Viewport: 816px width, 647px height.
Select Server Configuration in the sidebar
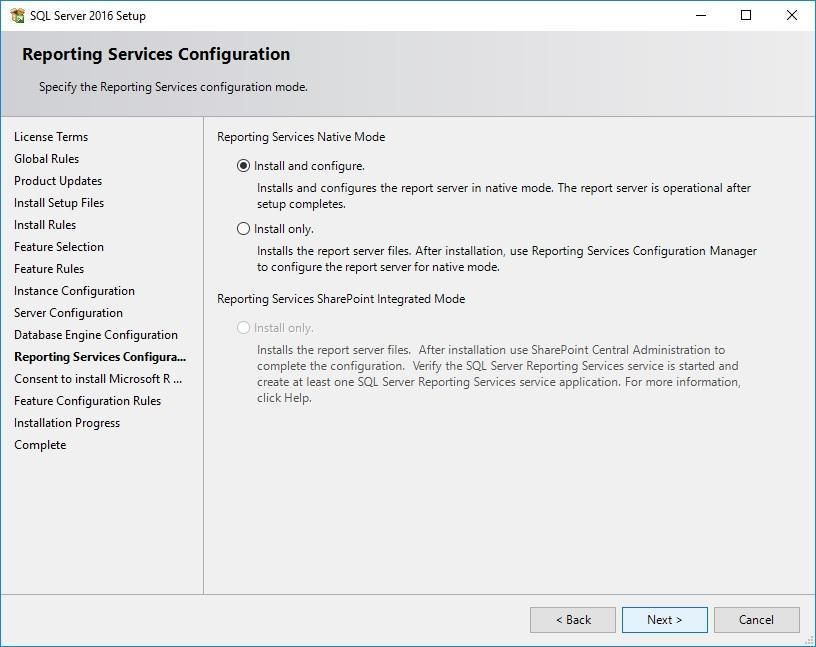tap(68, 313)
